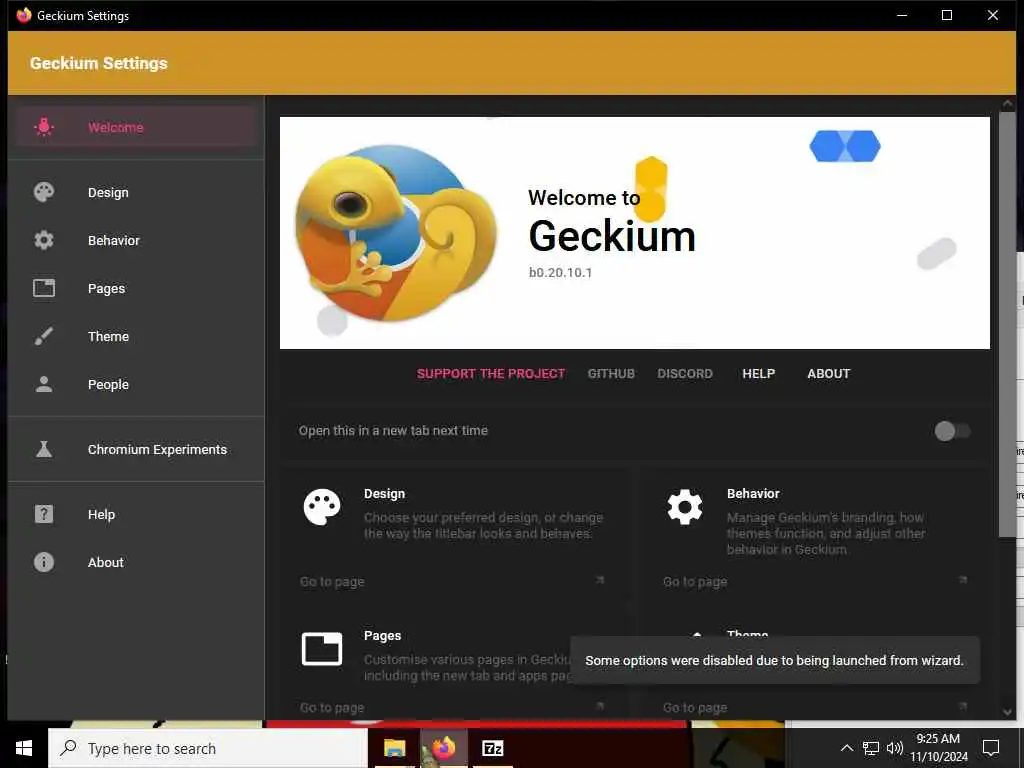This screenshot has width=1024, height=768.
Task: Click the network icon in system tray
Action: coord(871,748)
